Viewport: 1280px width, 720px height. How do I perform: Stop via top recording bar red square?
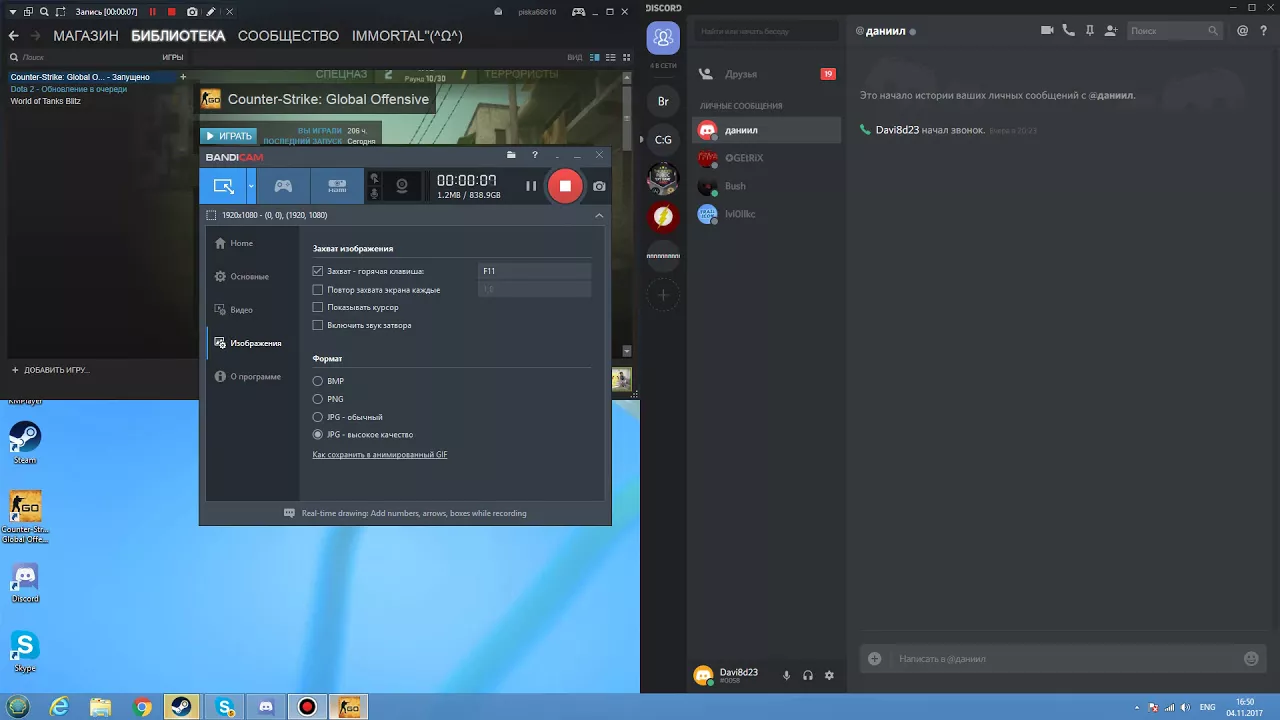[x=172, y=12]
